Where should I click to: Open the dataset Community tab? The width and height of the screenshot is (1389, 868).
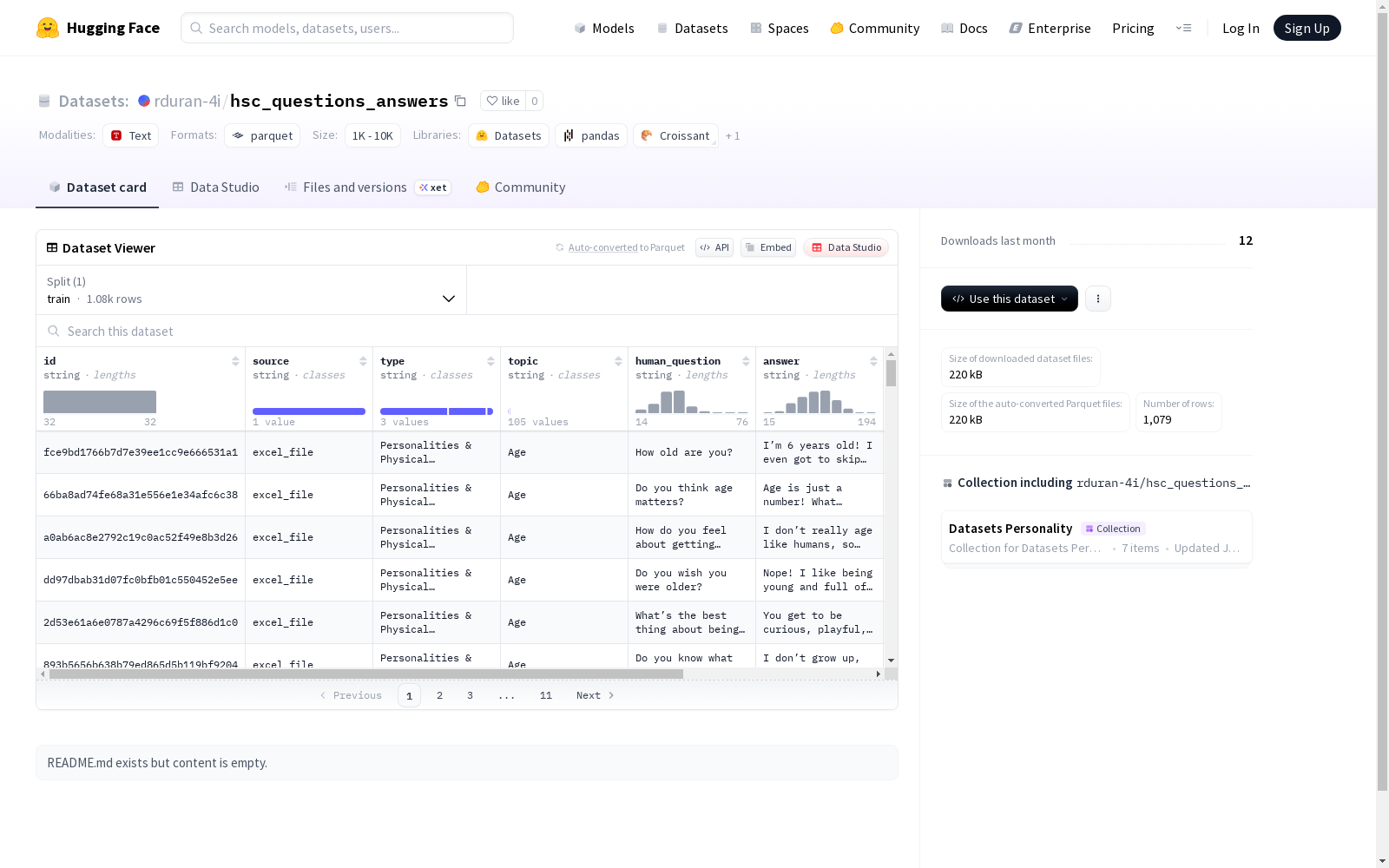click(x=521, y=187)
